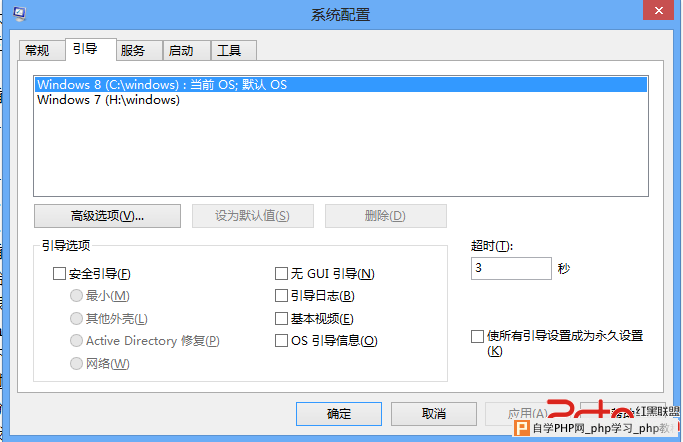
Task: Choose the 网络(W) radio option
Action: coord(76,363)
